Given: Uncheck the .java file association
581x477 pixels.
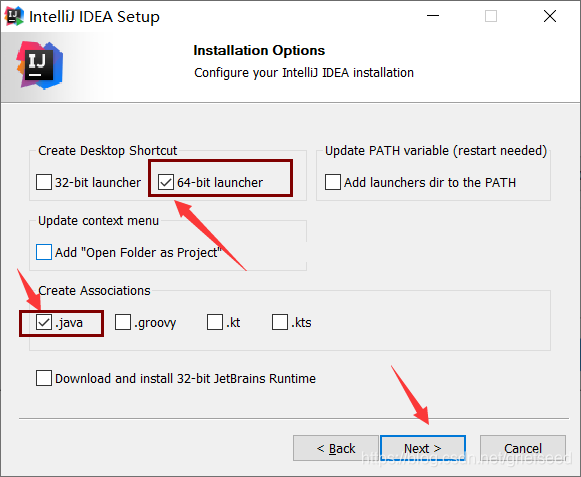Looking at the screenshot, I should pos(44,322).
